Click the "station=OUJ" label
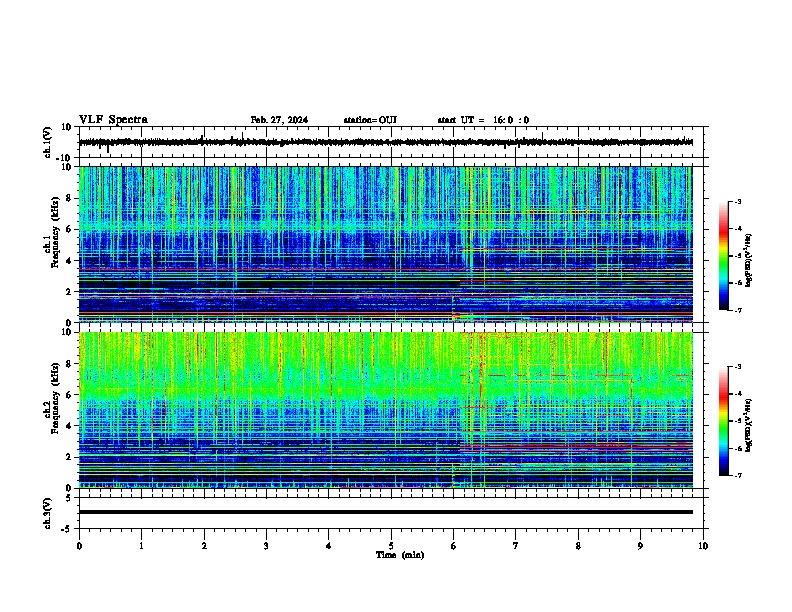Image resolution: width=792 pixels, height=612 pixels. click(370, 120)
